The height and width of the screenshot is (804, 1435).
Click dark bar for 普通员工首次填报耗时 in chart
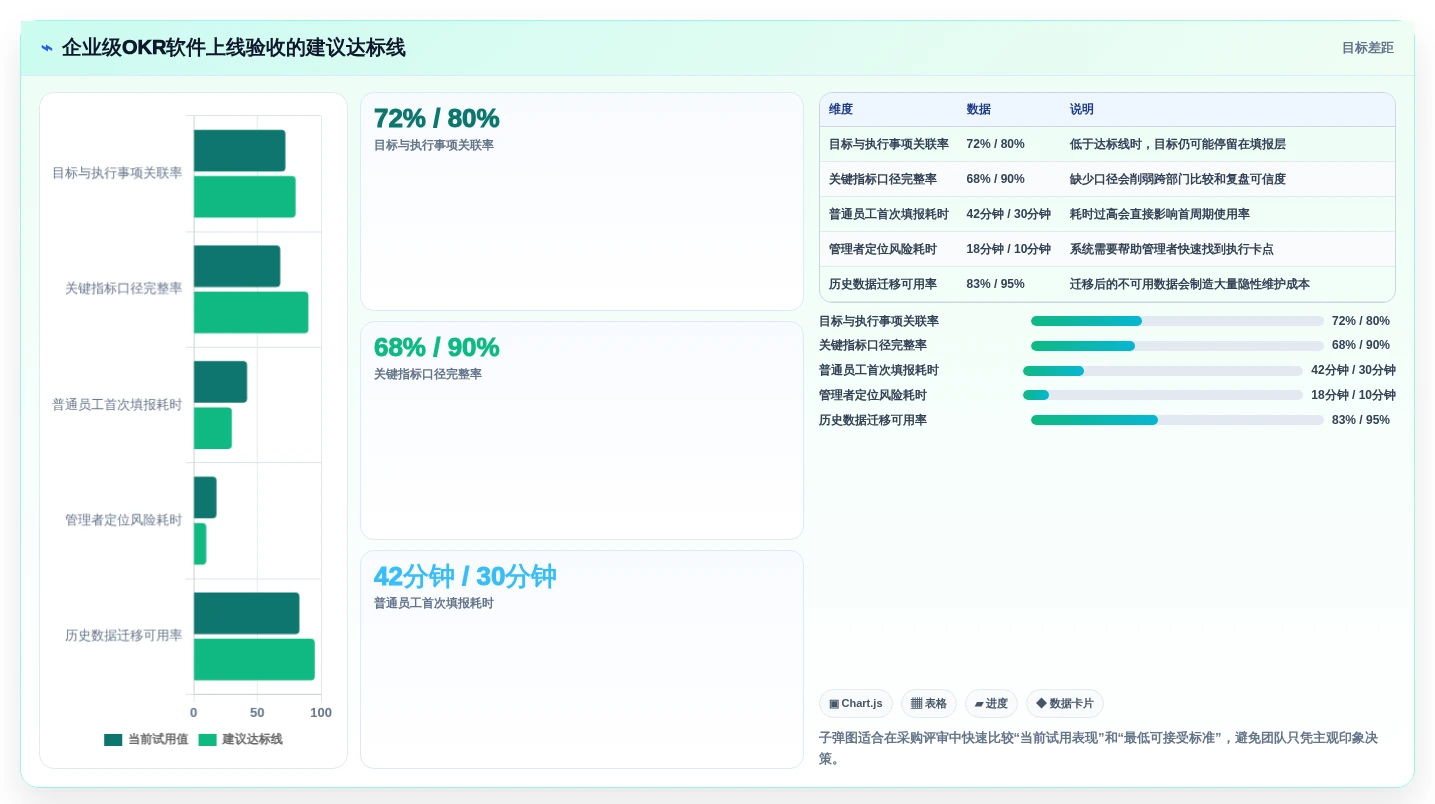tap(220, 382)
